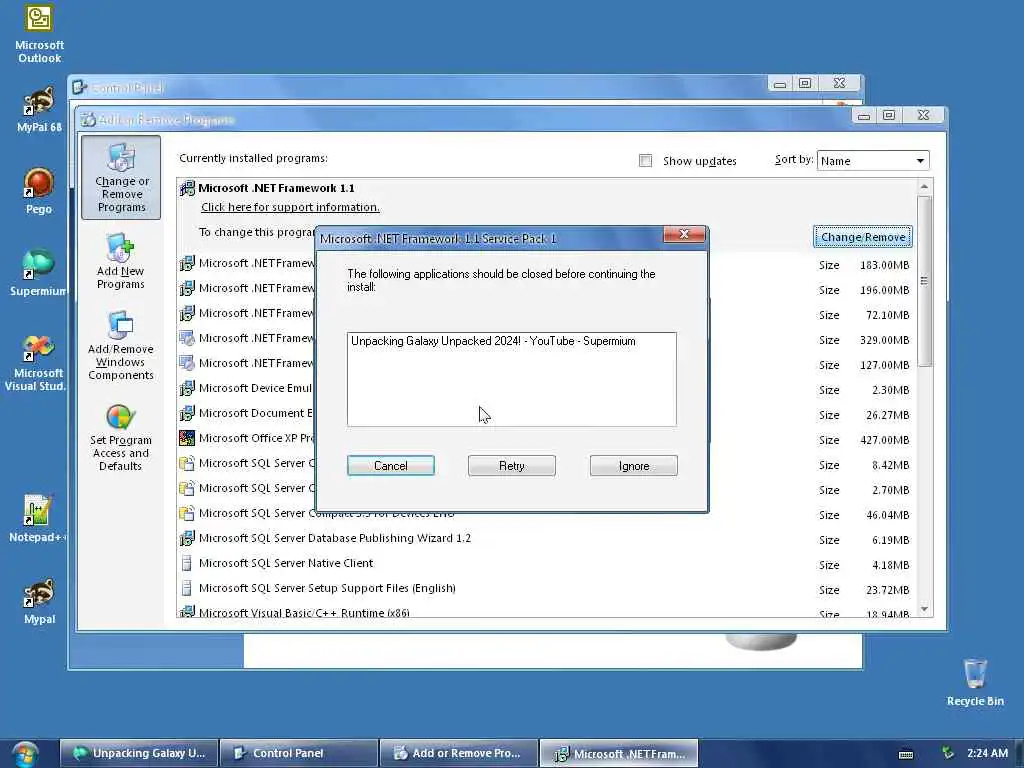Click the SQL Server Native Client row icon
Image resolution: width=1024 pixels, height=768 pixels.
(x=187, y=563)
